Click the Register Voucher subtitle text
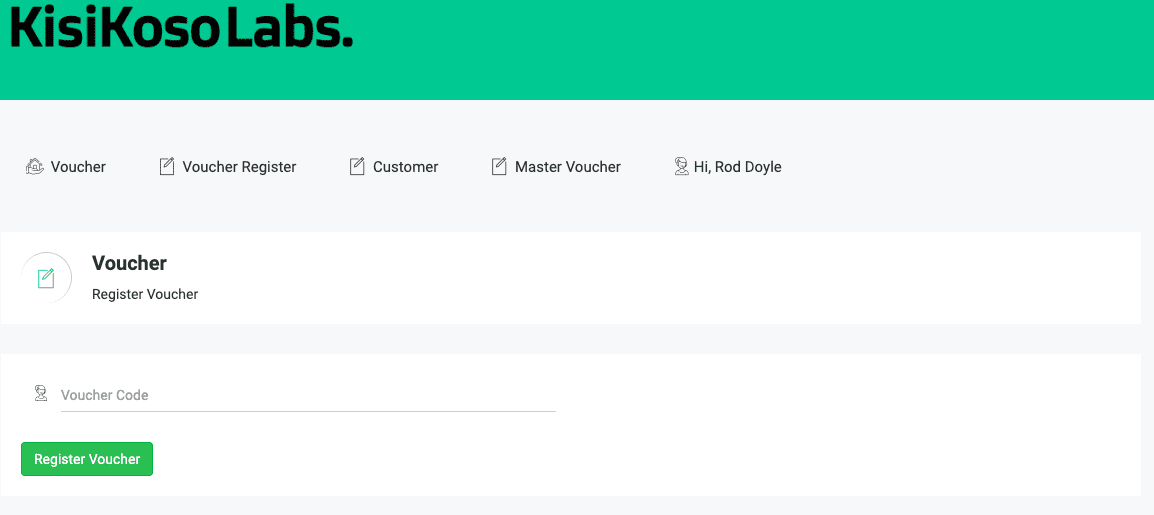This screenshot has width=1154, height=515. tap(145, 294)
